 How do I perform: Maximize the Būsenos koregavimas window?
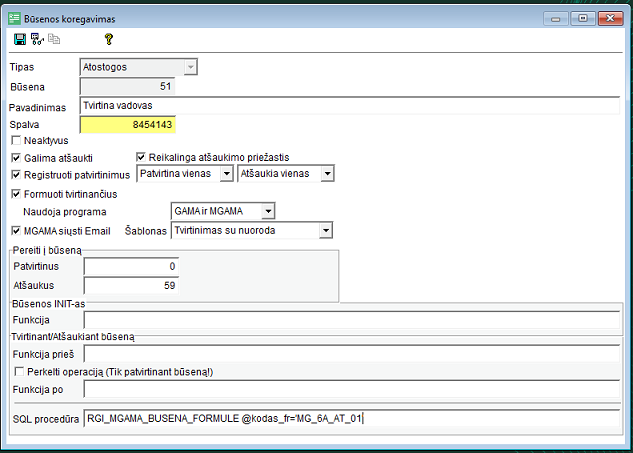582,18
